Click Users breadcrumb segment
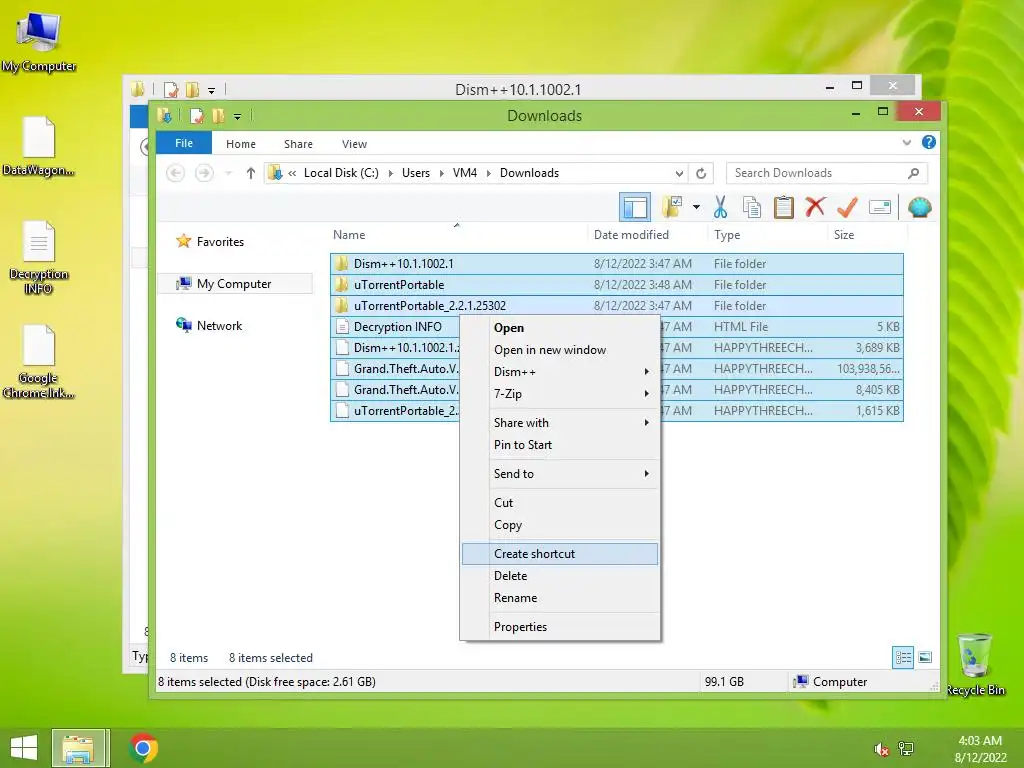Screen dimensions: 1024x768 415,173
